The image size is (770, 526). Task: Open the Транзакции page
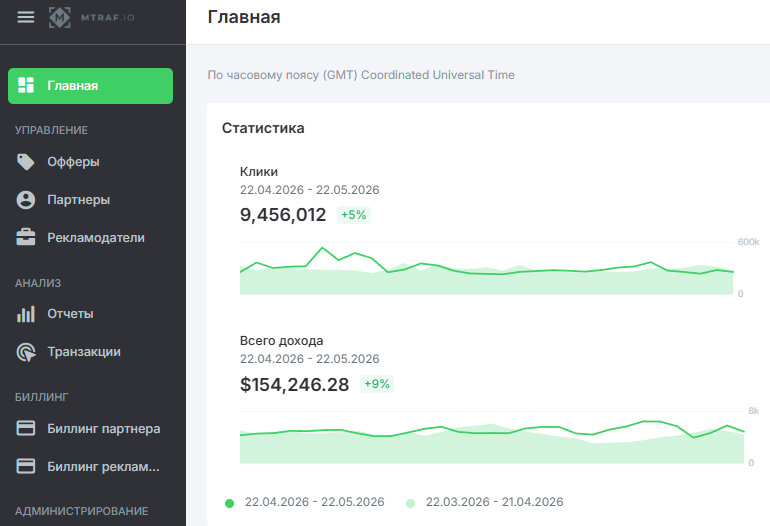click(90, 352)
